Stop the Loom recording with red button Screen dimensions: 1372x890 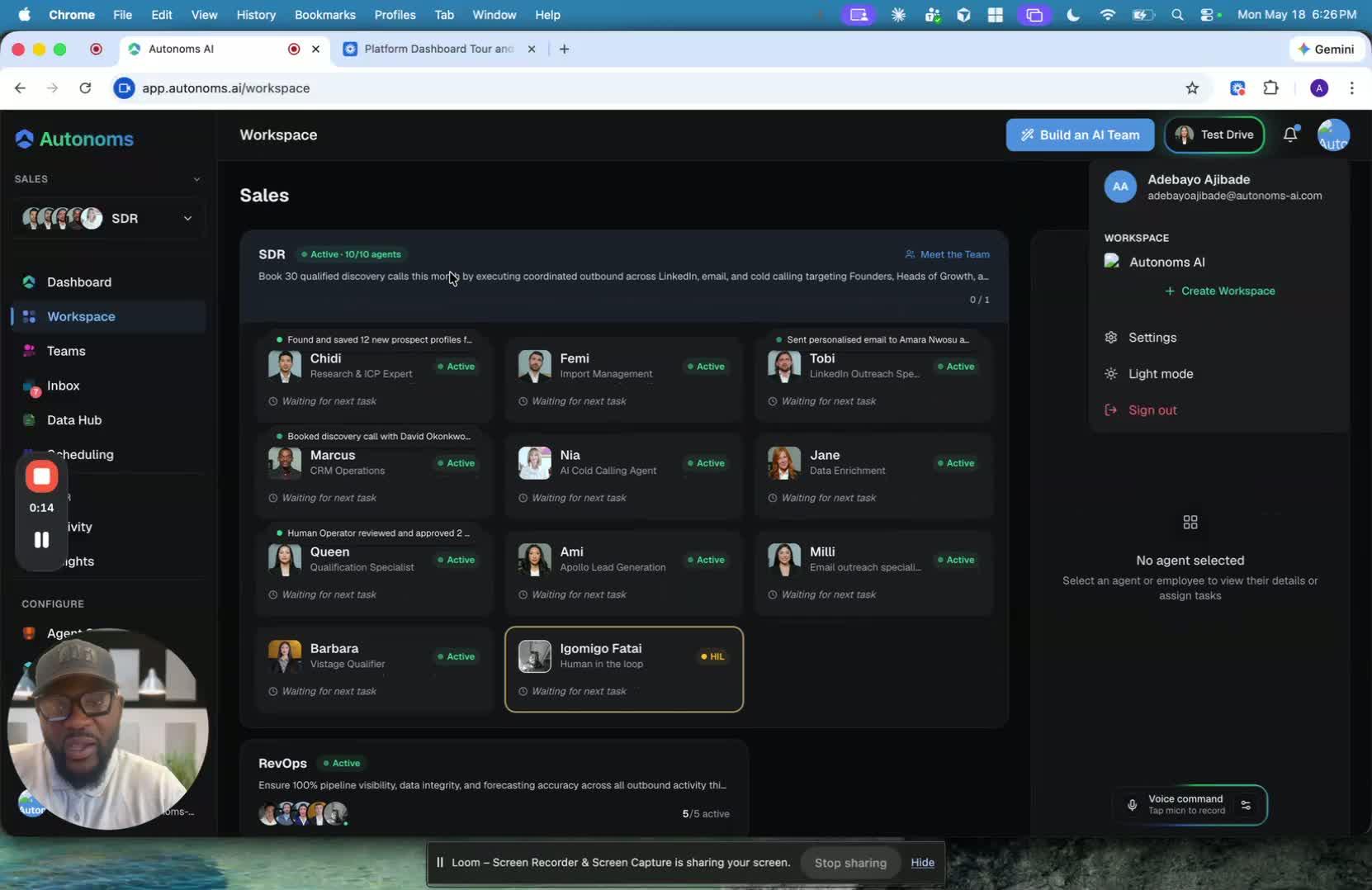point(41,476)
